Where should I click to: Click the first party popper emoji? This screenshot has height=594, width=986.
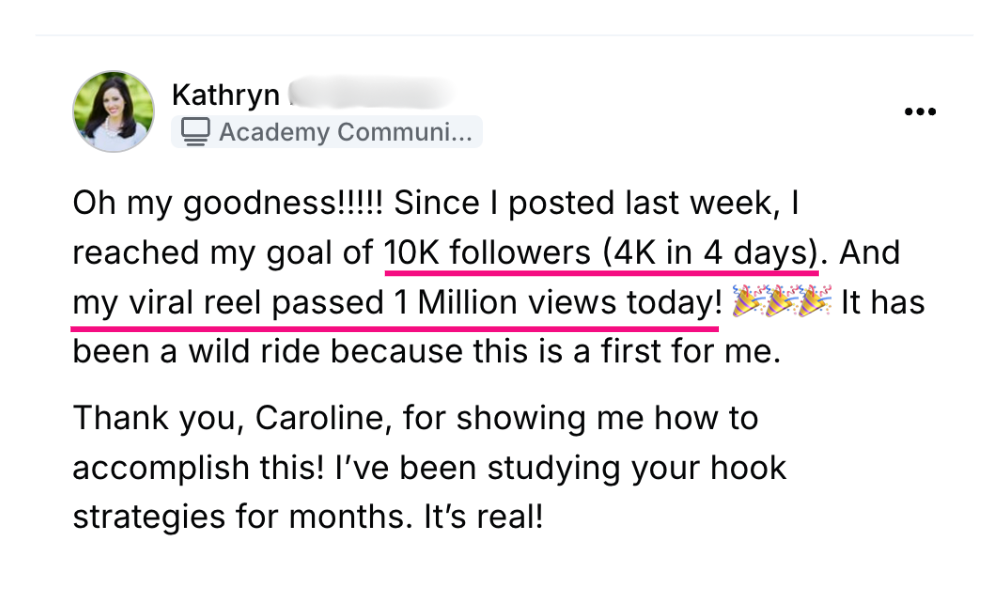746,303
